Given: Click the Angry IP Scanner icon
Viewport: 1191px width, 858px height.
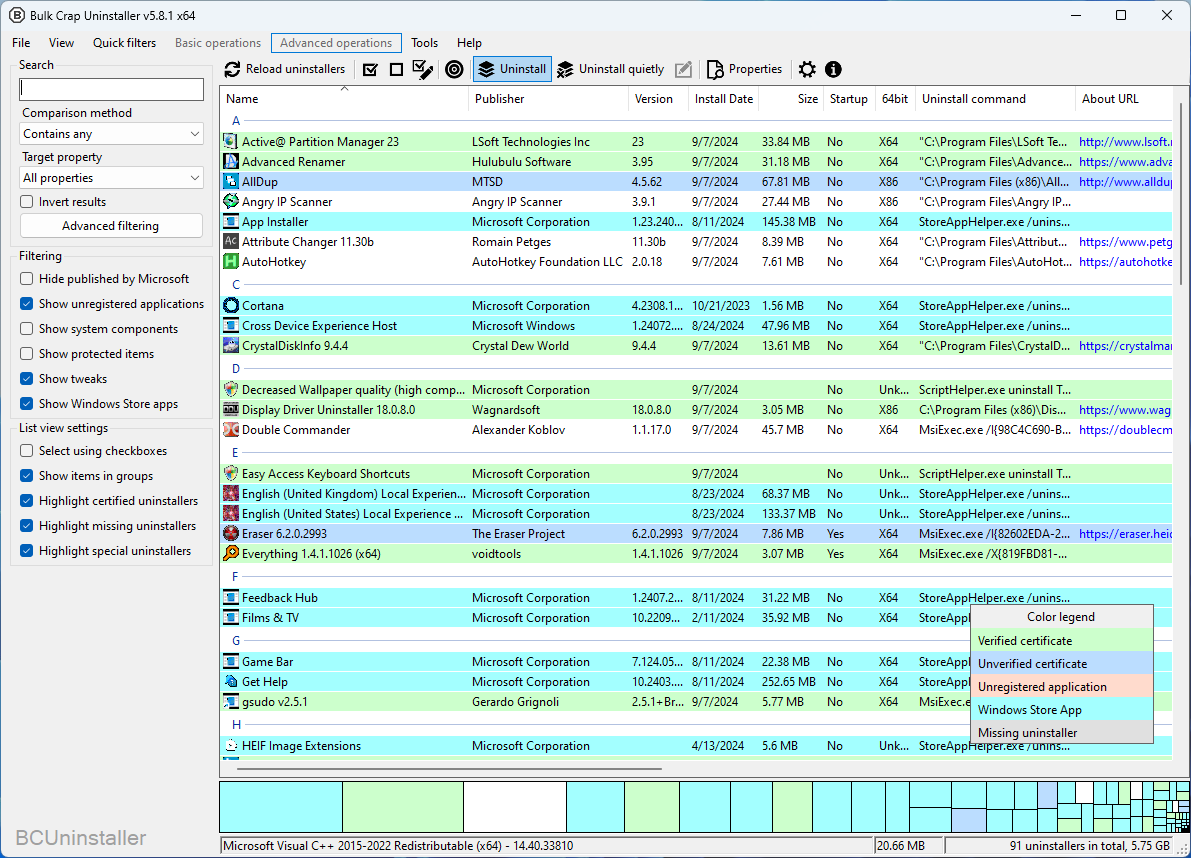Looking at the screenshot, I should 231,201.
